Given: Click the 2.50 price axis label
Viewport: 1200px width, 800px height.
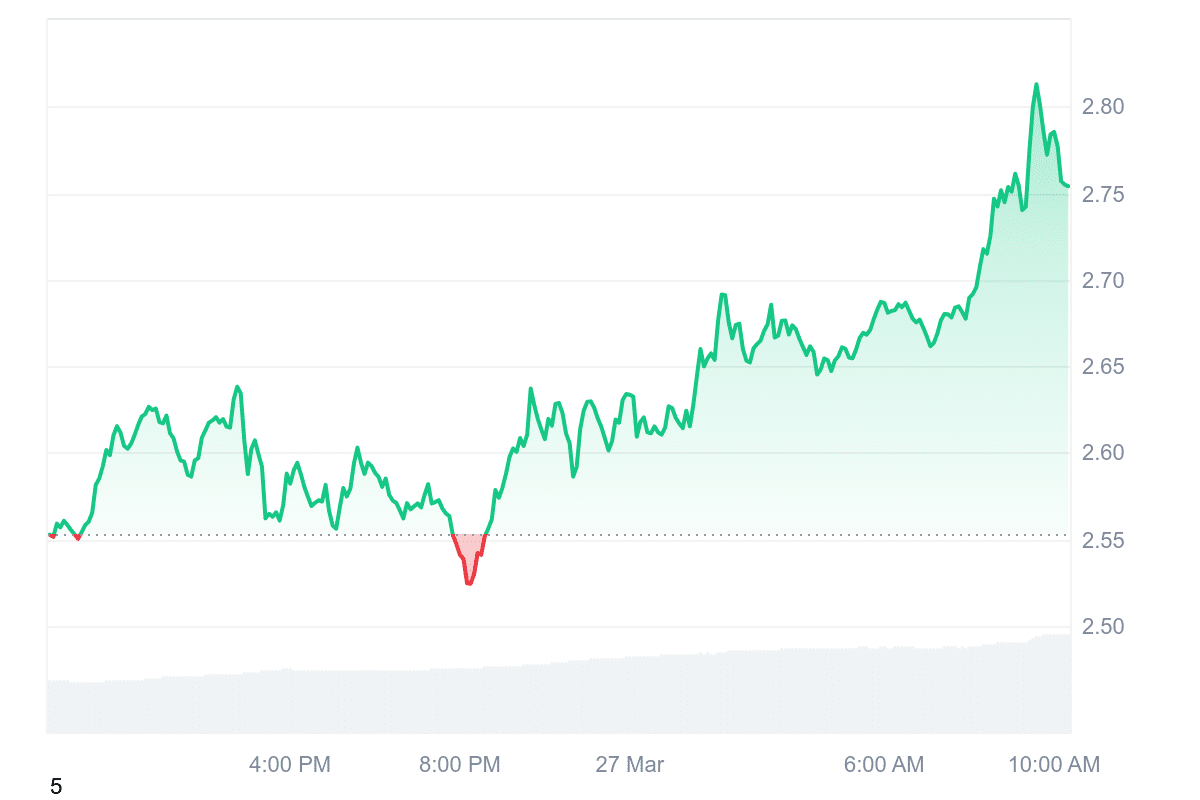Looking at the screenshot, I should tap(1104, 627).
